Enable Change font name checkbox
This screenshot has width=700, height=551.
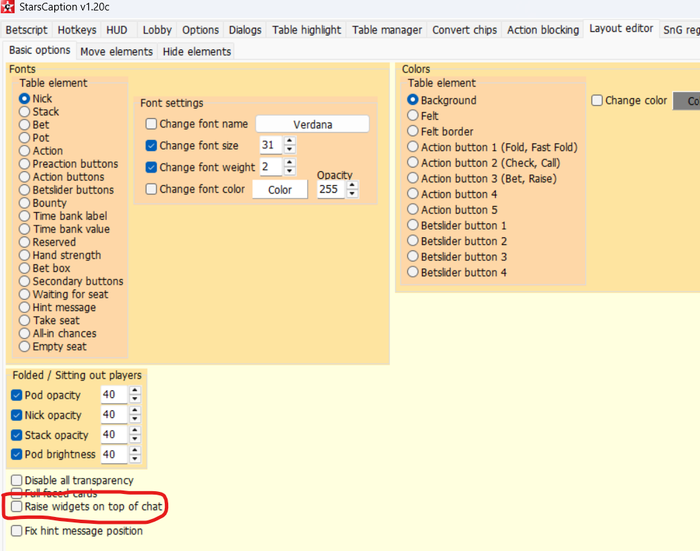click(151, 124)
